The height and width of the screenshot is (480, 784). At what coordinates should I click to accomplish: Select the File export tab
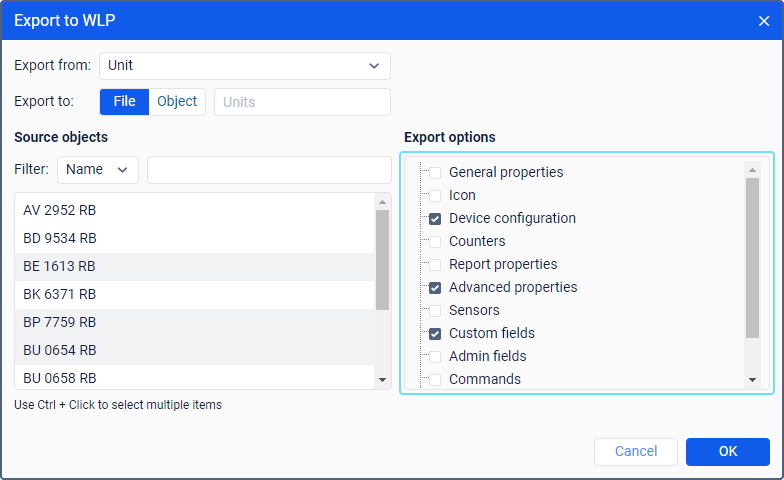[x=124, y=102]
